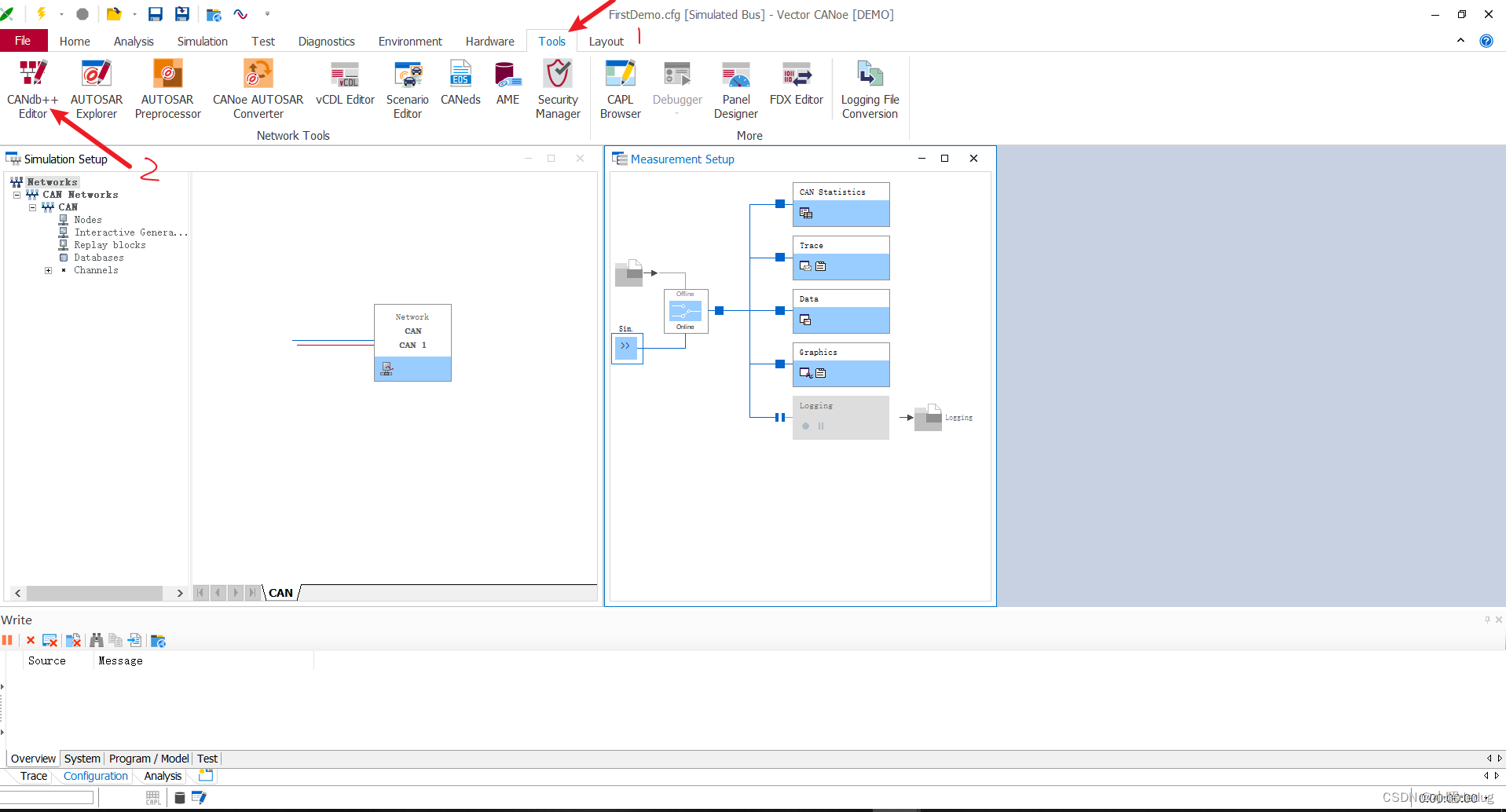The image size is (1506, 812).
Task: Open the start measurement dropdown arrow
Action: pos(61,14)
